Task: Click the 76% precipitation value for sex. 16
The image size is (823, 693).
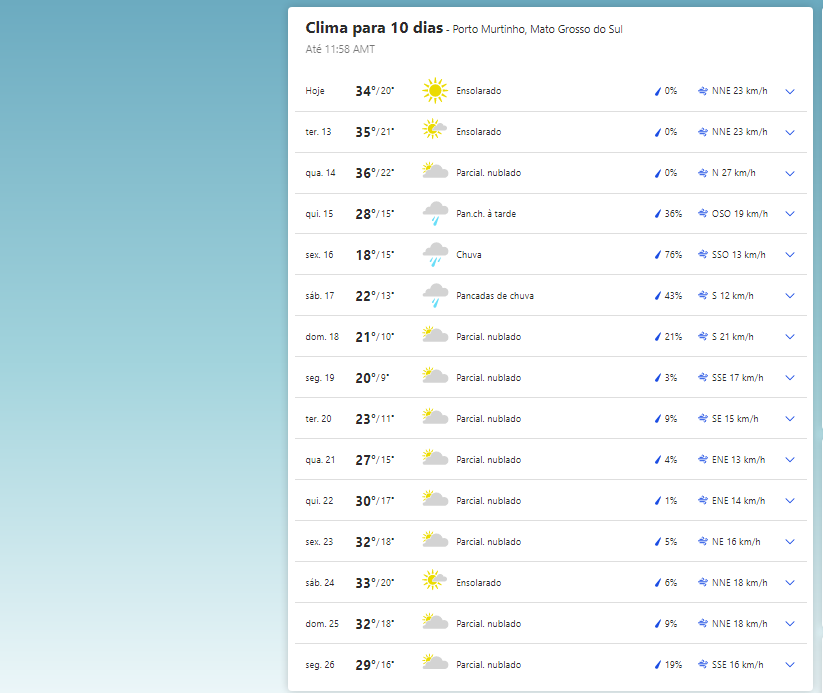Action: tap(671, 254)
